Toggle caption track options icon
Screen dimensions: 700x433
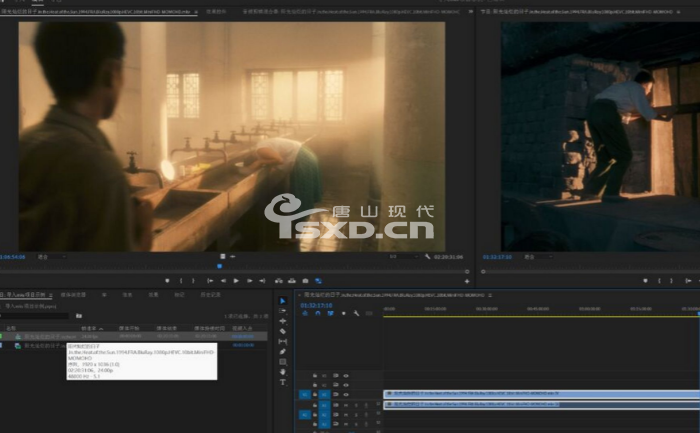pyautogui.click(x=369, y=313)
